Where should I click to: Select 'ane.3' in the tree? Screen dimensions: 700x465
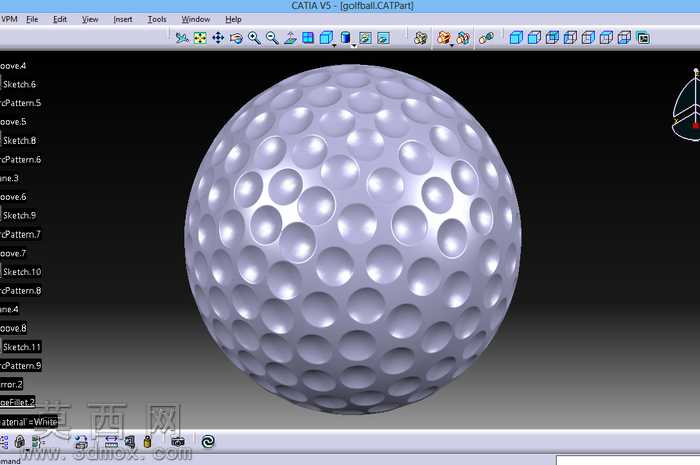tap(10, 178)
